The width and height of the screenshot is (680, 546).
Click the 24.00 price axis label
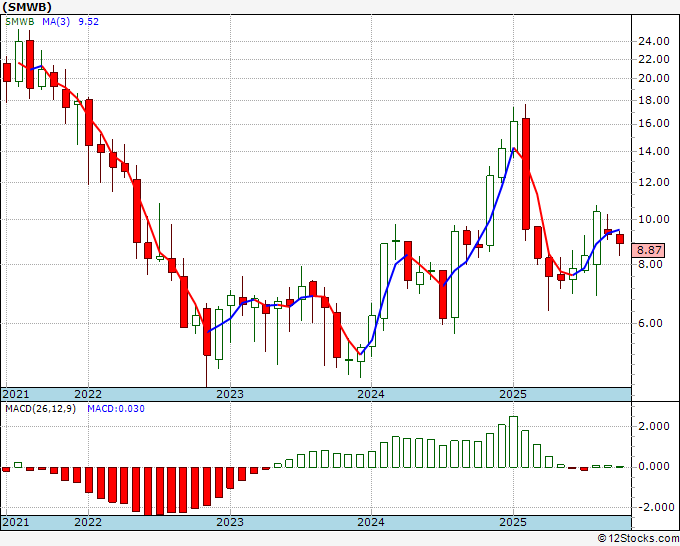pos(654,42)
